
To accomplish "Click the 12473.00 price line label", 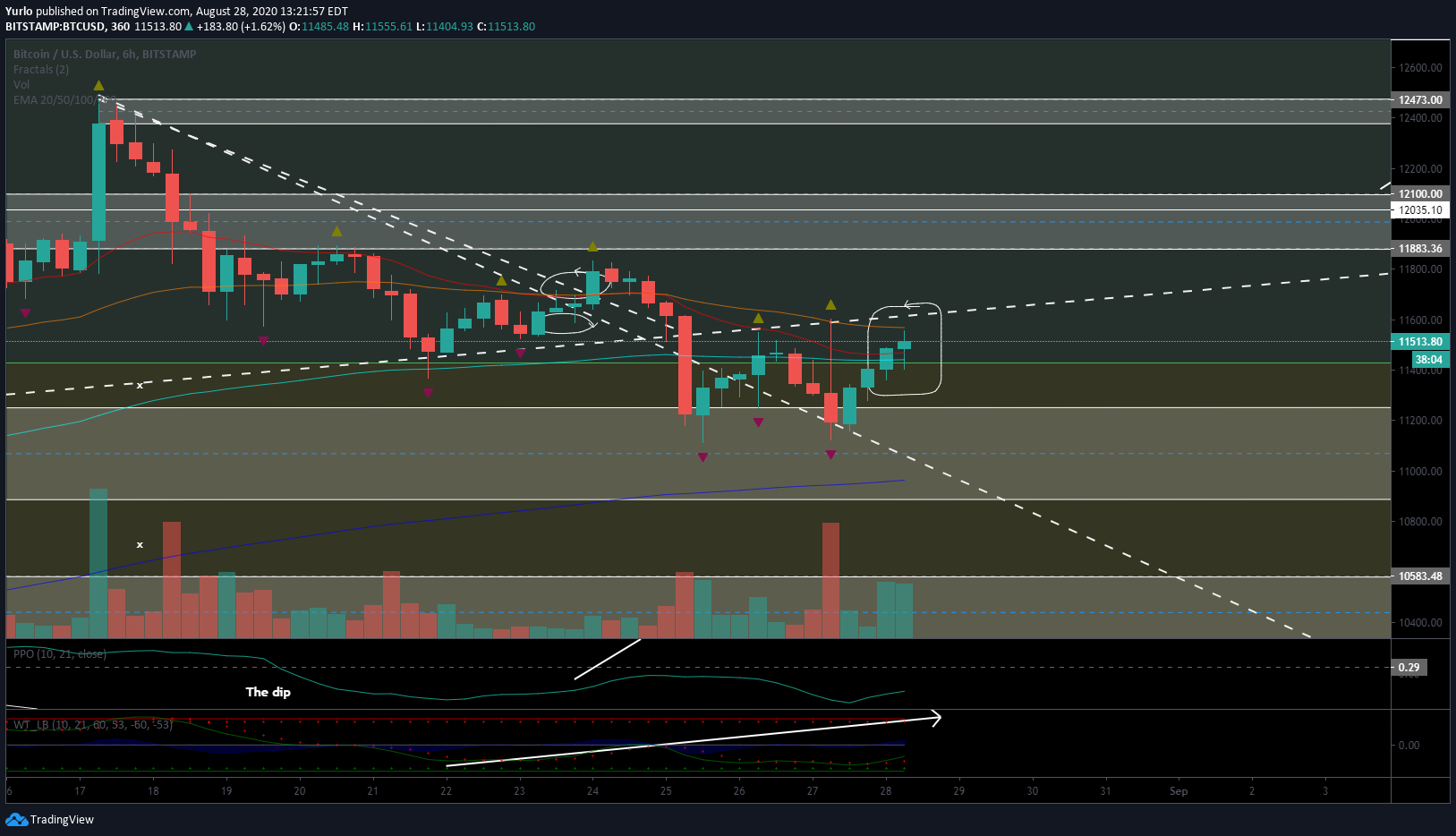I will (x=1420, y=100).
